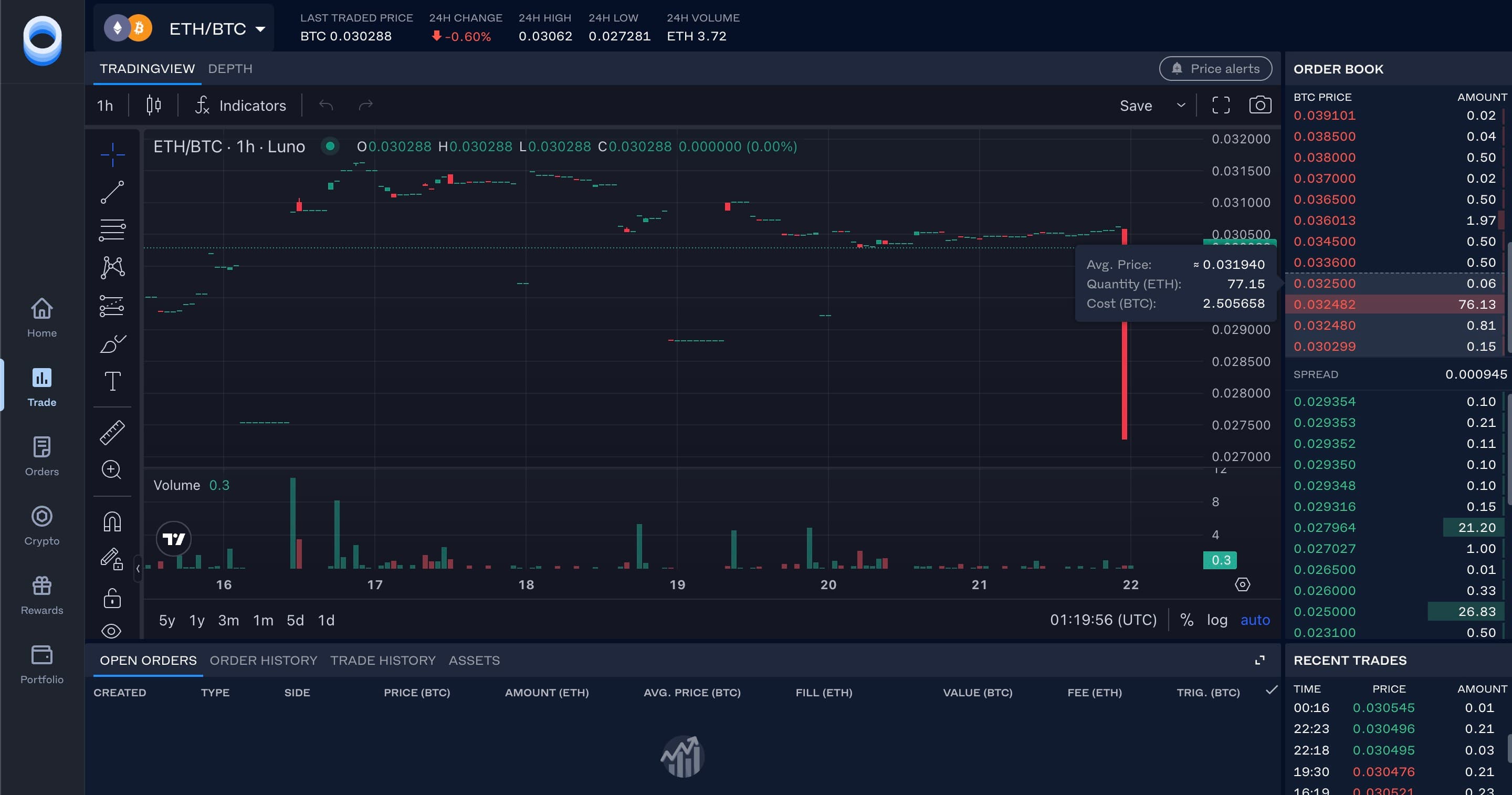This screenshot has width=1512, height=795.
Task: Navigate to the Portfolio section
Action: (x=41, y=664)
